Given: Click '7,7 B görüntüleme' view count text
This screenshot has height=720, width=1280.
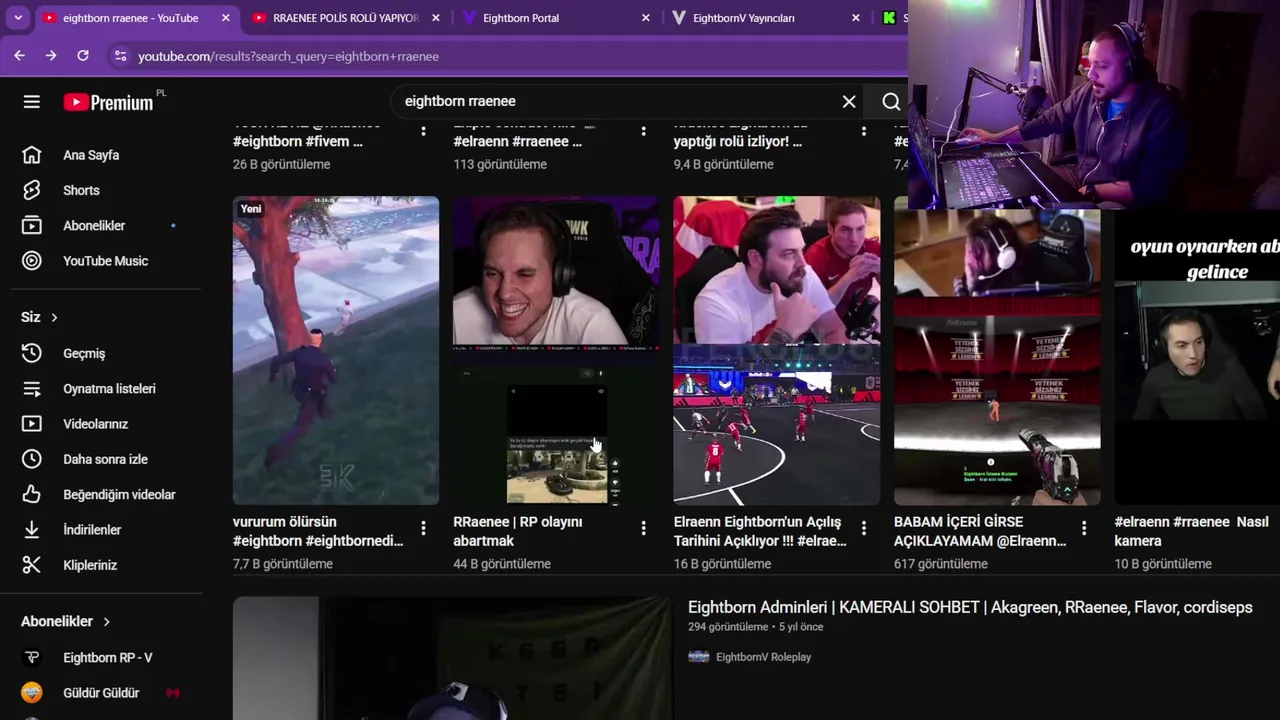Looking at the screenshot, I should 283,564.
